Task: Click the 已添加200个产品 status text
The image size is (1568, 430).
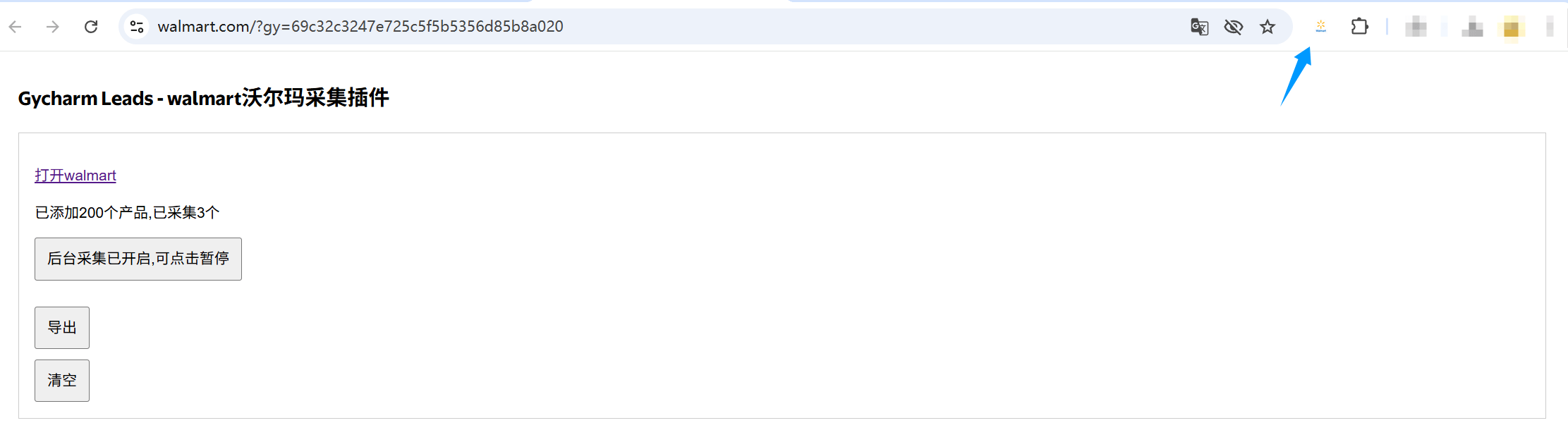Action: (128, 213)
